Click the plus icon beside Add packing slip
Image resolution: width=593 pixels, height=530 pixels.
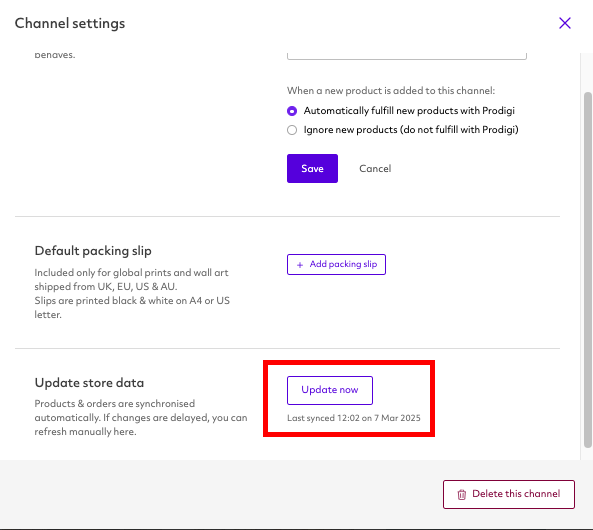[x=300, y=265]
